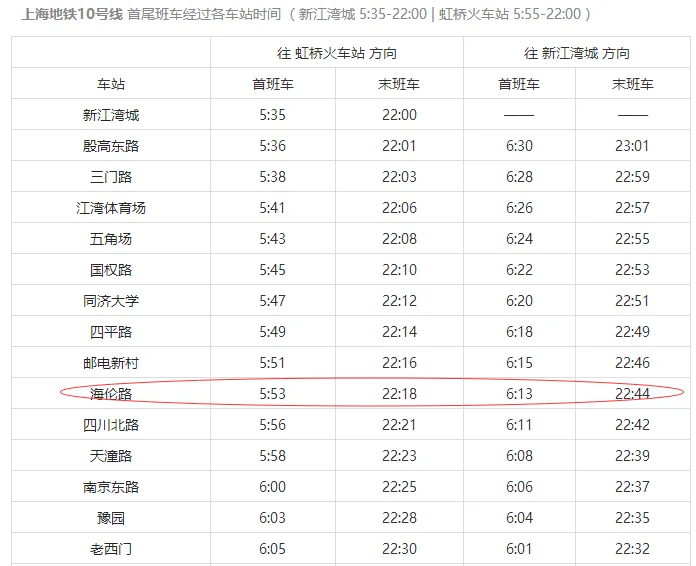Select the 6:13 time in 海伦路 row
This screenshot has width=696, height=566.
(x=519, y=394)
